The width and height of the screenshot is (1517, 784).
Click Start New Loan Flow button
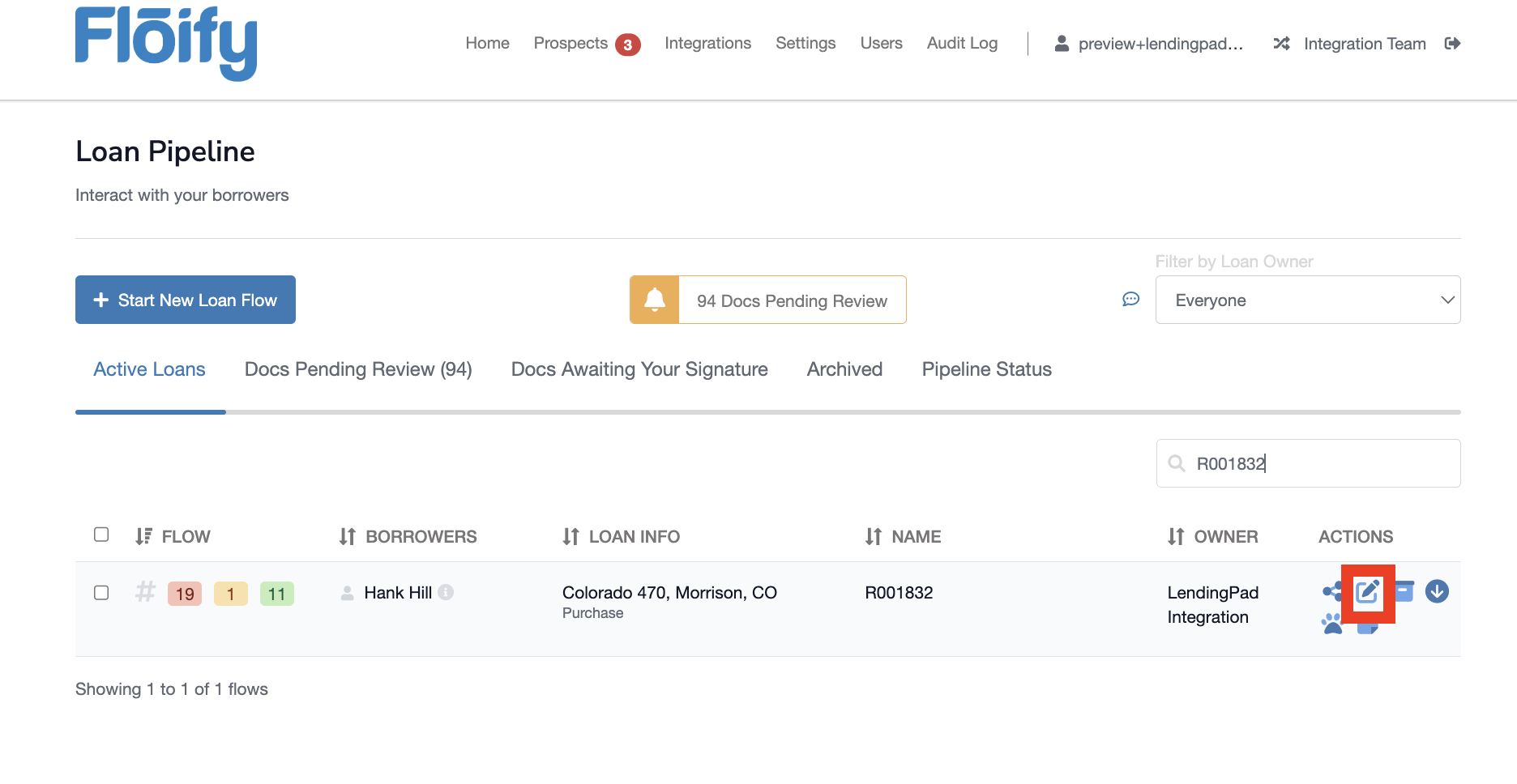(186, 300)
